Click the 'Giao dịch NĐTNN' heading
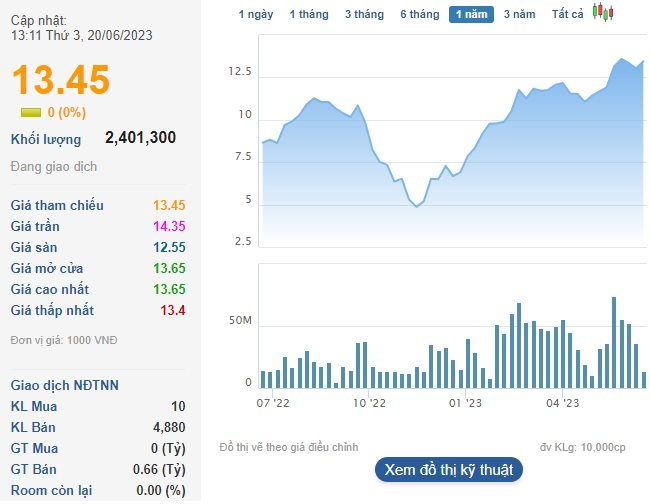The image size is (650, 504). pyautogui.click(x=65, y=385)
